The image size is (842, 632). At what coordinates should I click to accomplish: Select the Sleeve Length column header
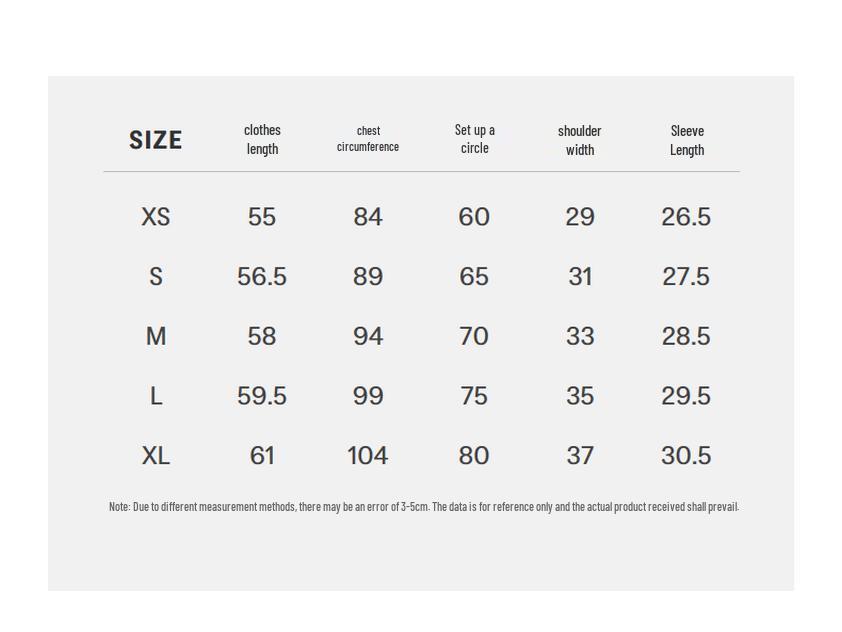coord(686,140)
